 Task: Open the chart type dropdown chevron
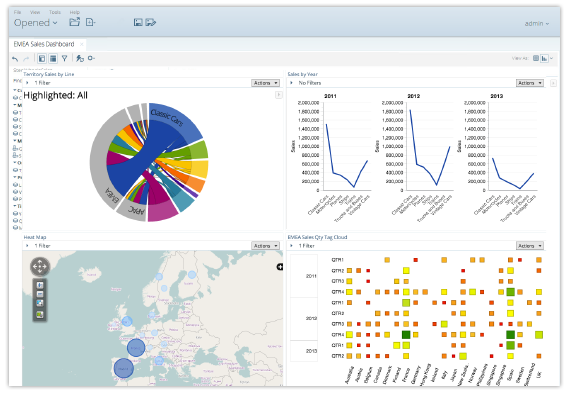tap(551, 58)
